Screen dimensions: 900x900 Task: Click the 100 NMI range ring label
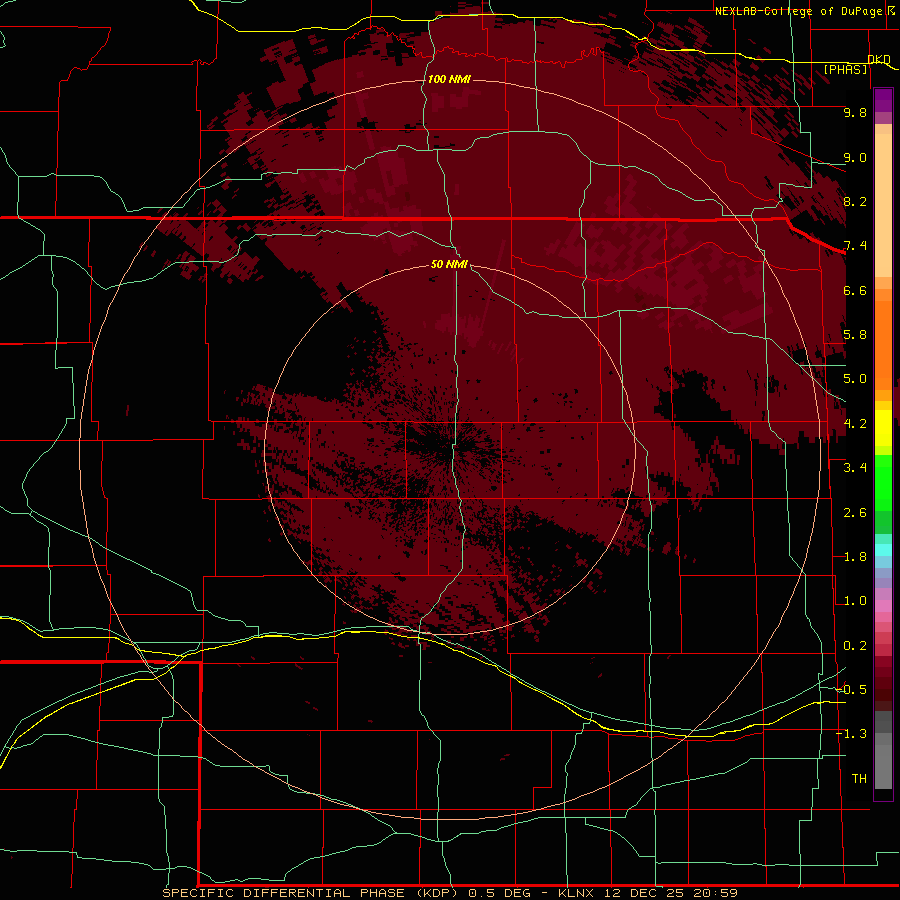pos(449,79)
